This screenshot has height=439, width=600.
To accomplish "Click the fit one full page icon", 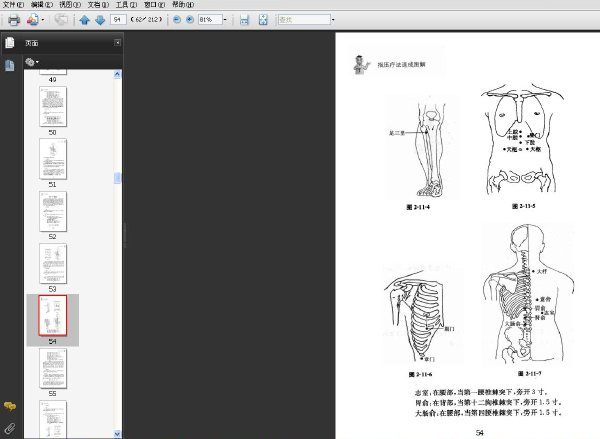I will 263,20.
